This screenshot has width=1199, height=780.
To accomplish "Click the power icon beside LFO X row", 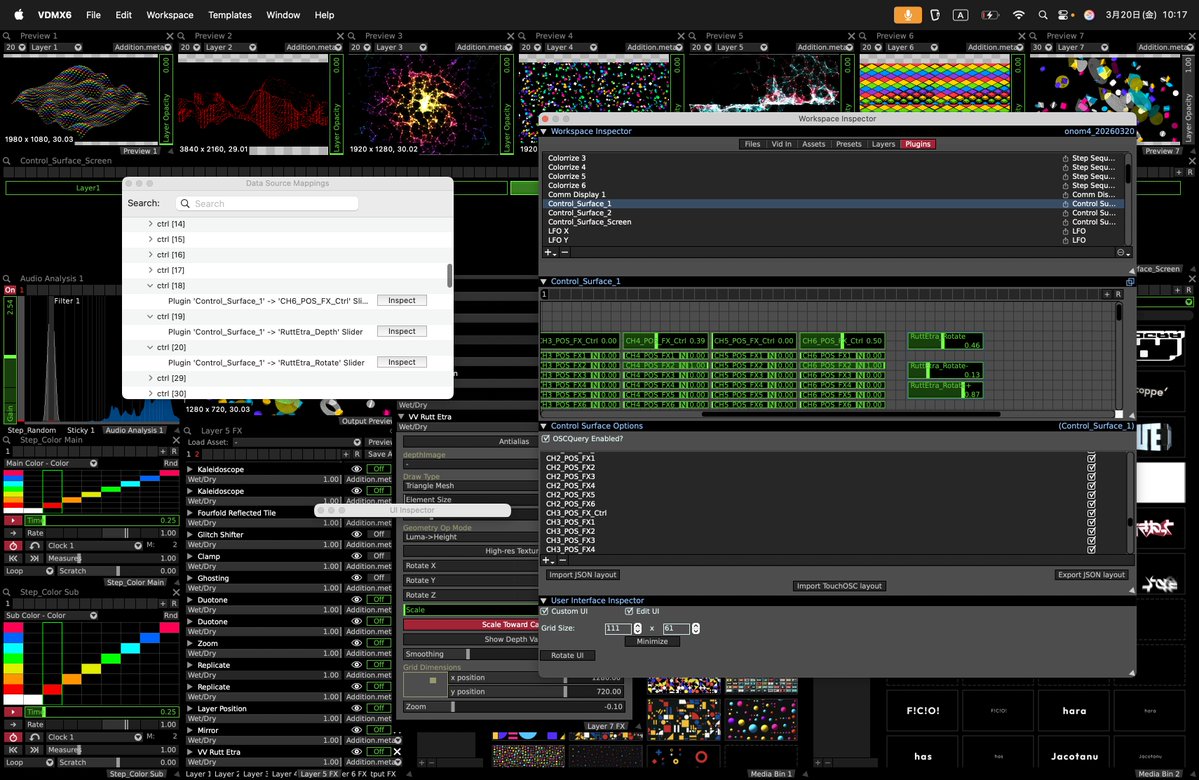I will (1065, 231).
